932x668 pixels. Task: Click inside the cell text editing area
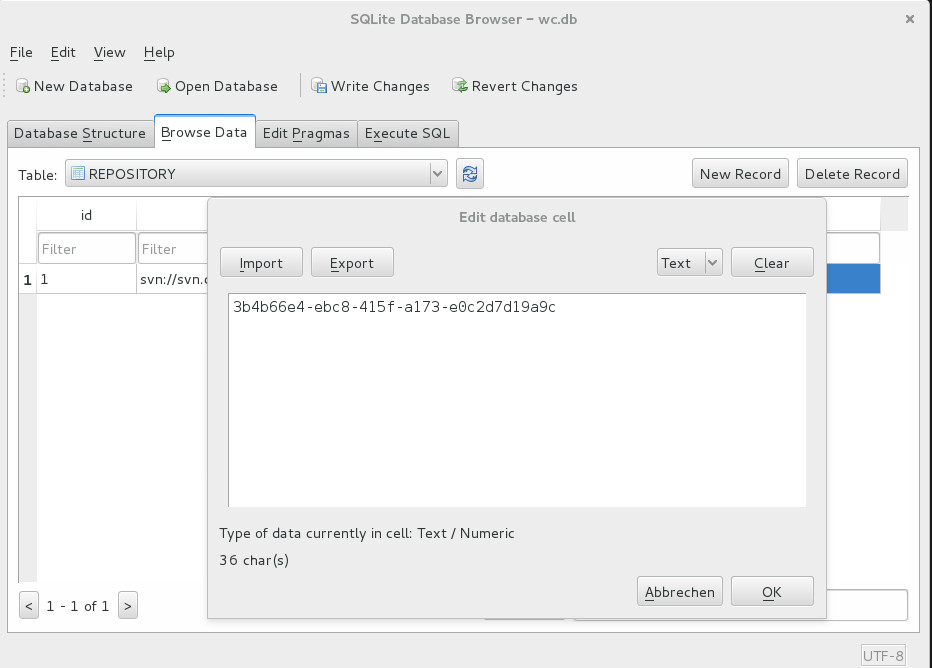coord(516,400)
